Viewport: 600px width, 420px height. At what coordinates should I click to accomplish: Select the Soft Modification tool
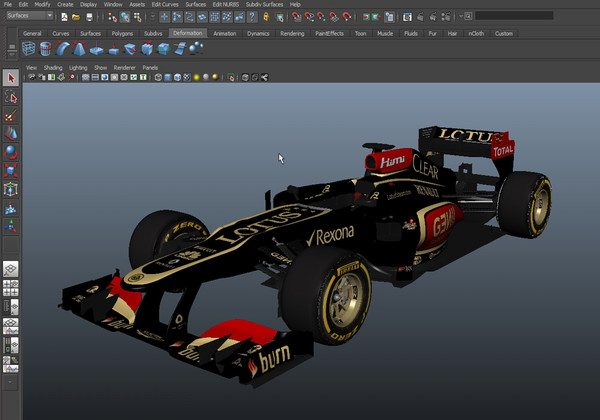click(11, 208)
